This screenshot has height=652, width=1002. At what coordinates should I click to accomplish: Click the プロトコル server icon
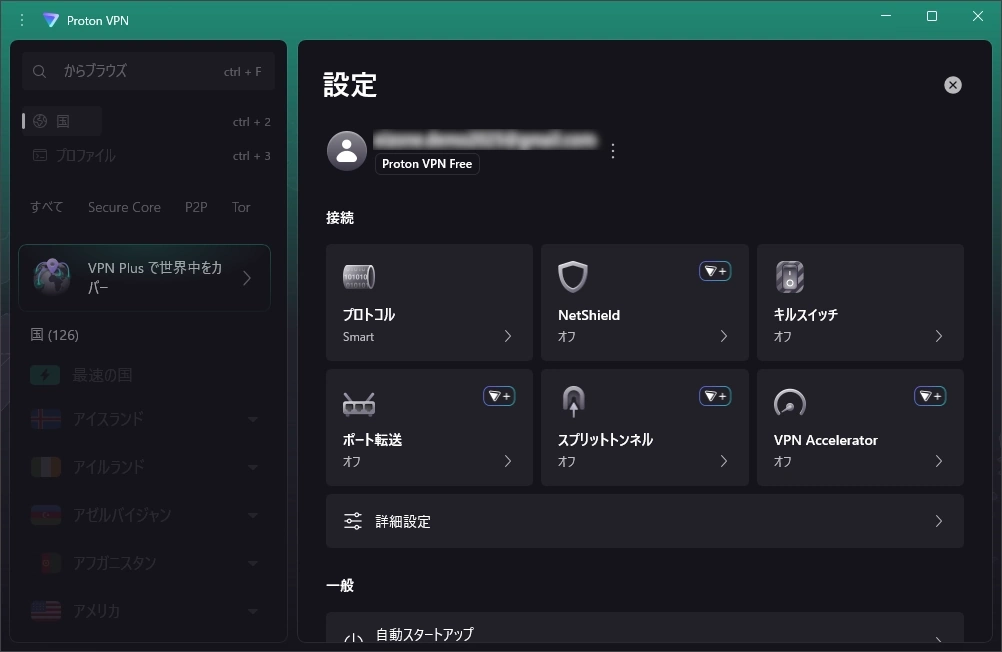click(x=359, y=277)
